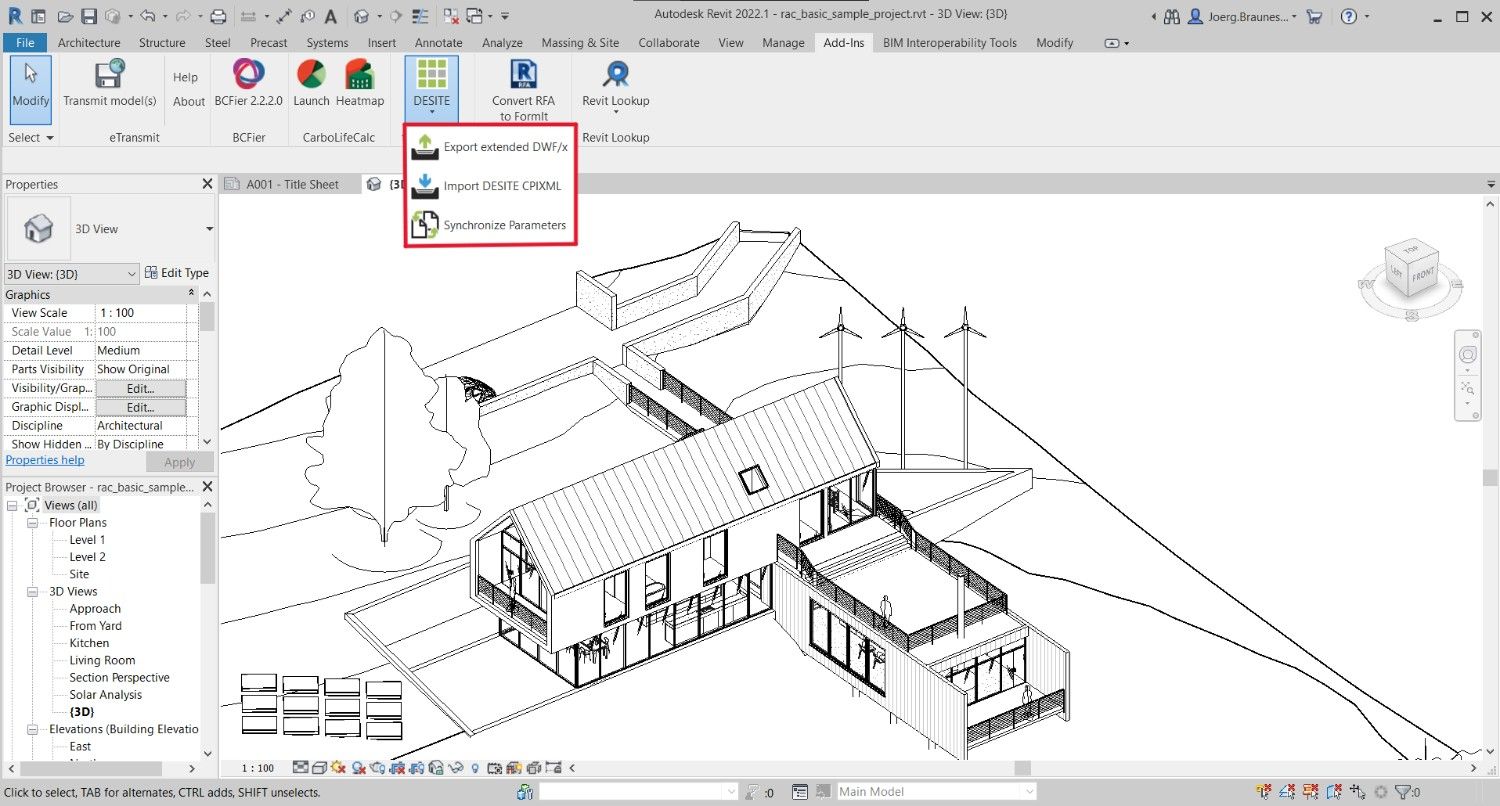Toggle shadows in the view control bar

pyautogui.click(x=337, y=767)
